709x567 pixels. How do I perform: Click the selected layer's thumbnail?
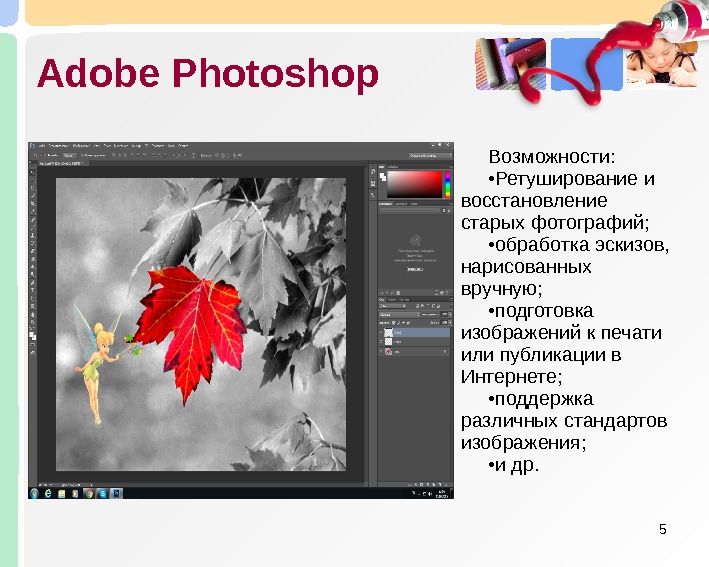pos(388,332)
